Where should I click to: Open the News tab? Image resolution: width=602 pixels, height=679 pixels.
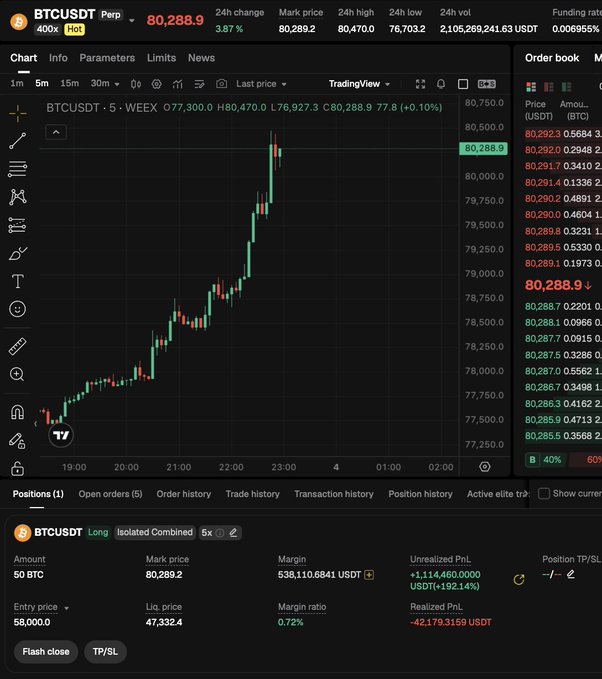201,58
